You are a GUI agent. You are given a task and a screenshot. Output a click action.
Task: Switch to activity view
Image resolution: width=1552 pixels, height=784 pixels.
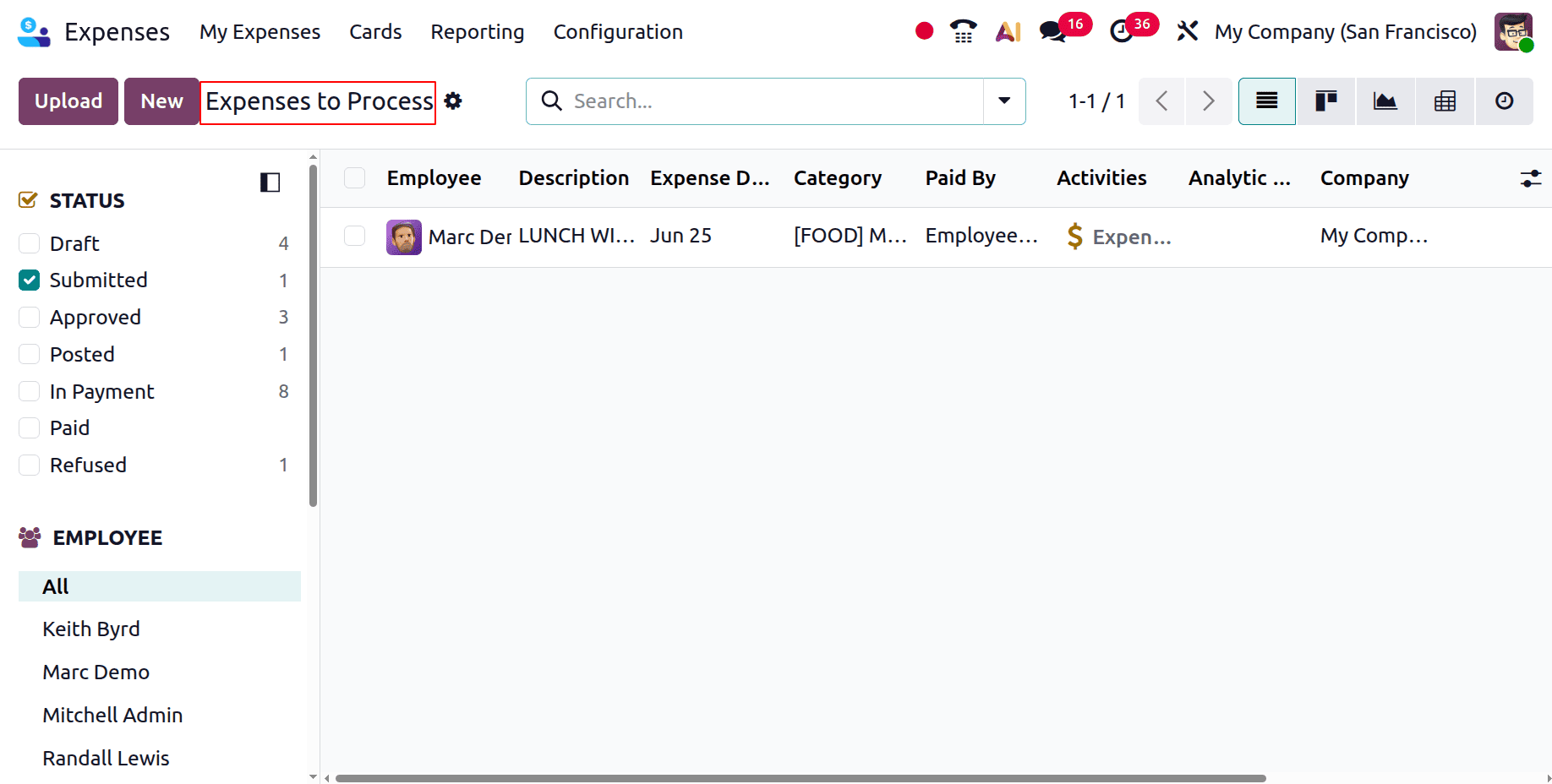pyautogui.click(x=1504, y=101)
